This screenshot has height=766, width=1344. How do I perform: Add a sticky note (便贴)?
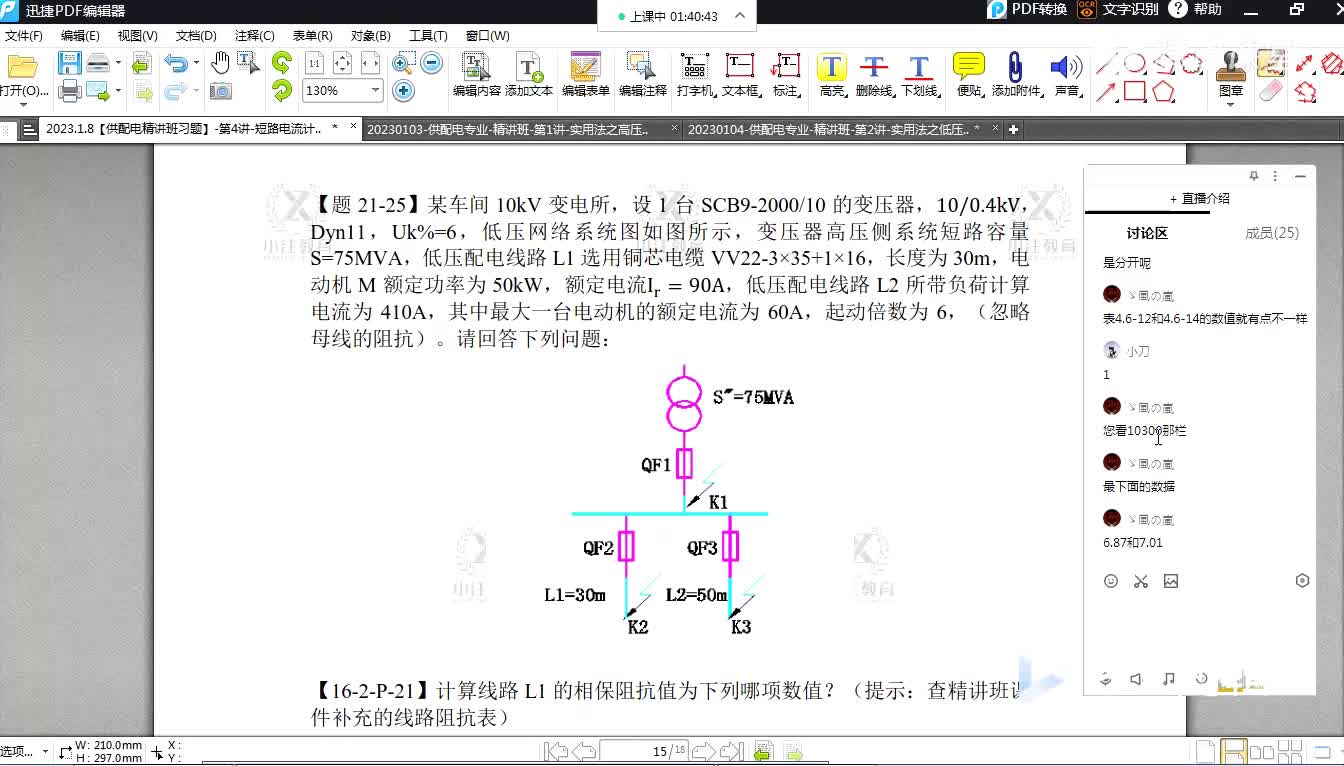[968, 75]
